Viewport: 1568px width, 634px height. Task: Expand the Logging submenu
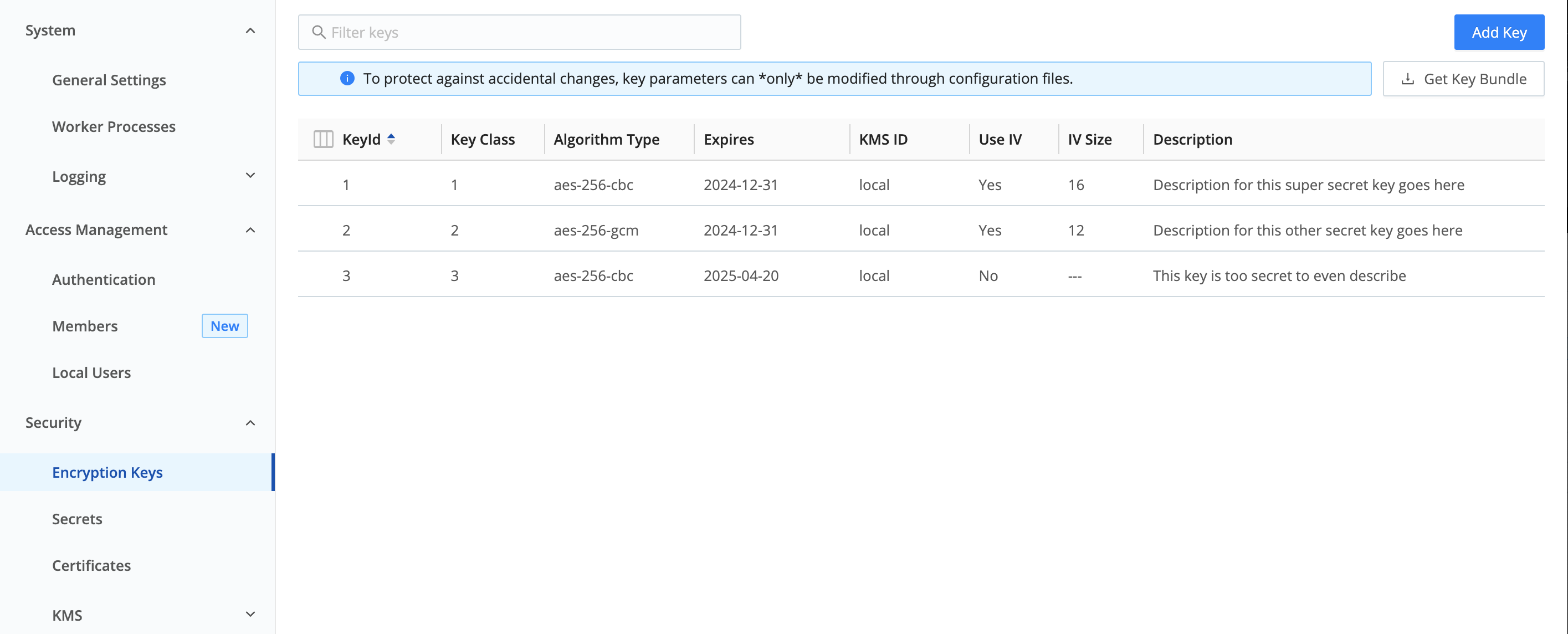(250, 176)
